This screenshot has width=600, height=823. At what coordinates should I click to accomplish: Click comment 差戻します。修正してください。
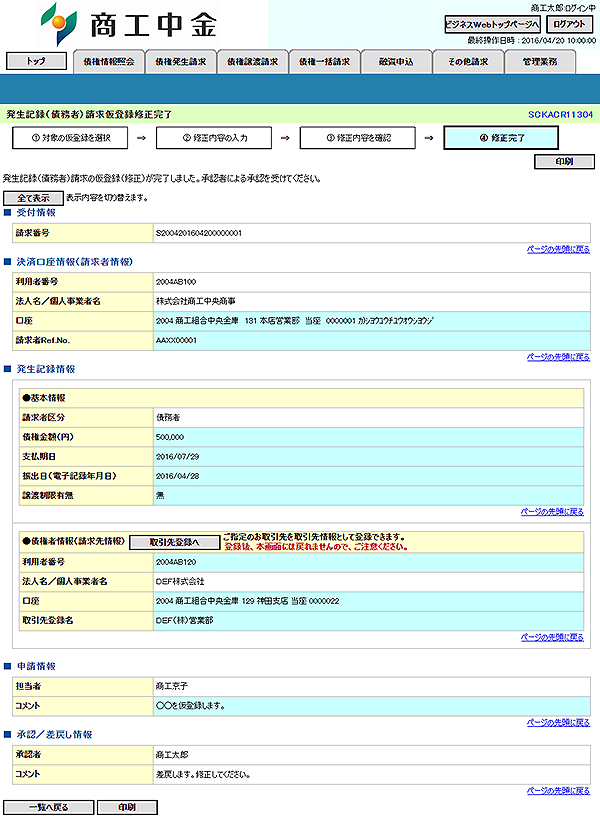tap(203, 774)
